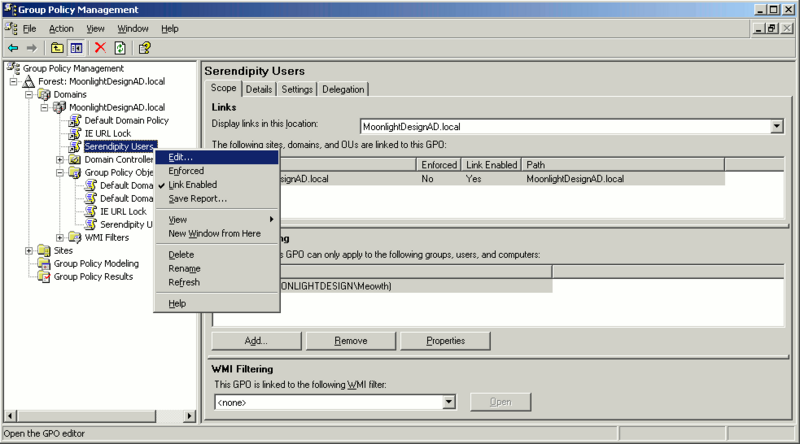Switch to the Settings tab
The image size is (800, 444).
tap(297, 89)
